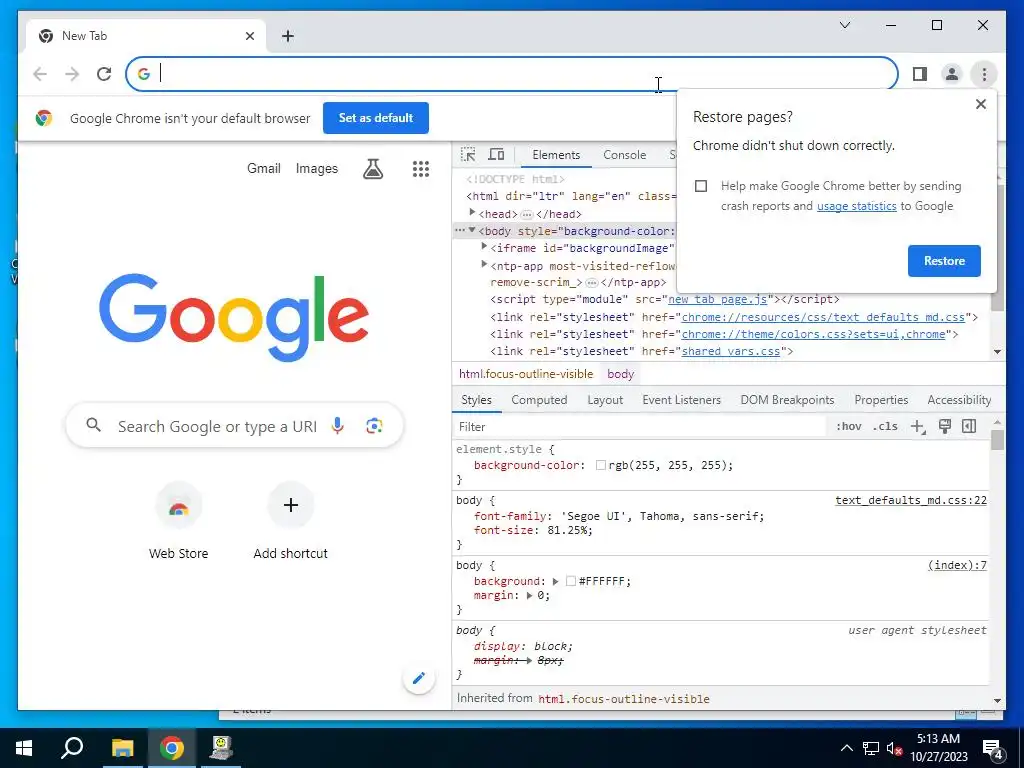Open a new tab with the plus icon
Screen dimensions: 1024x768
point(287,36)
